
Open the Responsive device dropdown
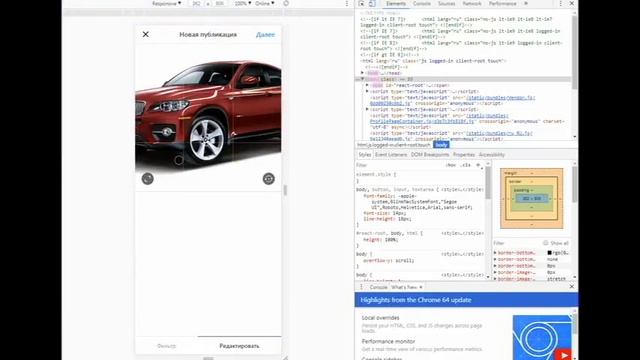click(167, 4)
